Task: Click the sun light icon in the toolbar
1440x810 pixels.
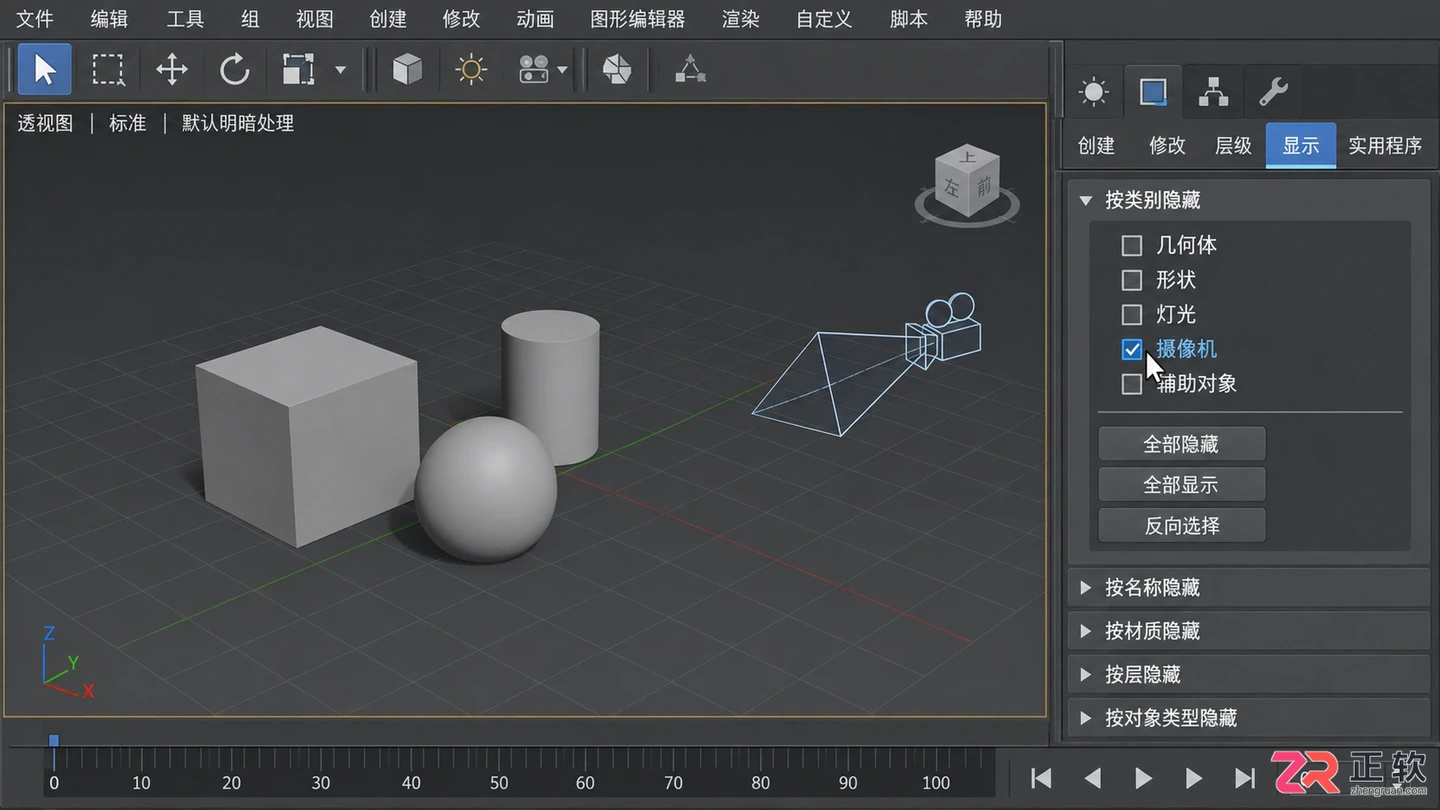Action: point(470,69)
